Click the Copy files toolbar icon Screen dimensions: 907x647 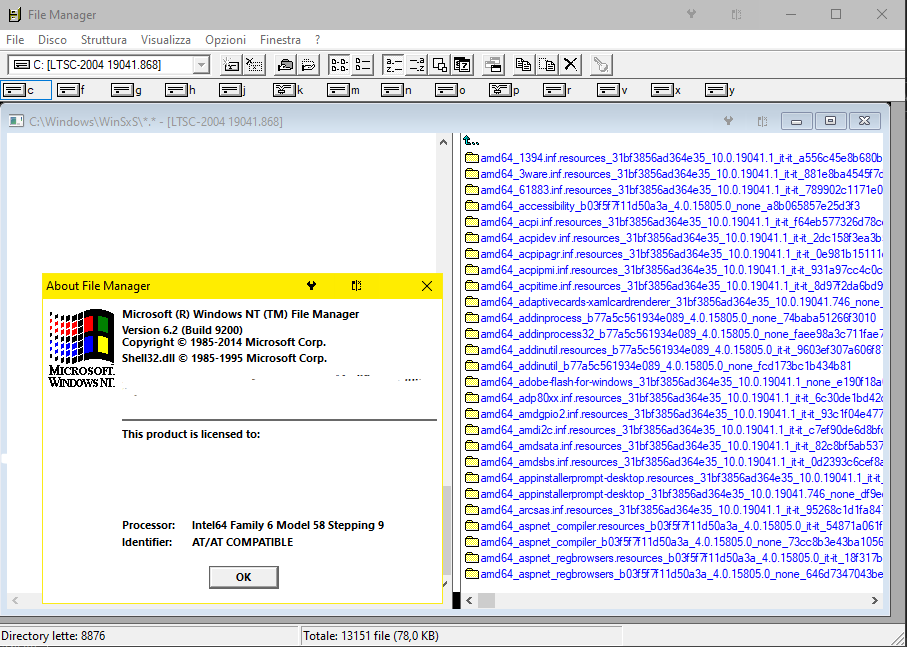(524, 65)
